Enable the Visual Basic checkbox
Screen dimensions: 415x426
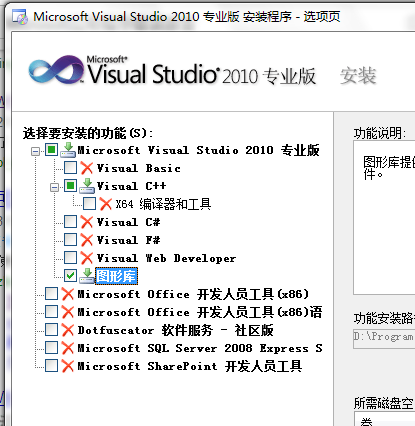click(x=70, y=168)
